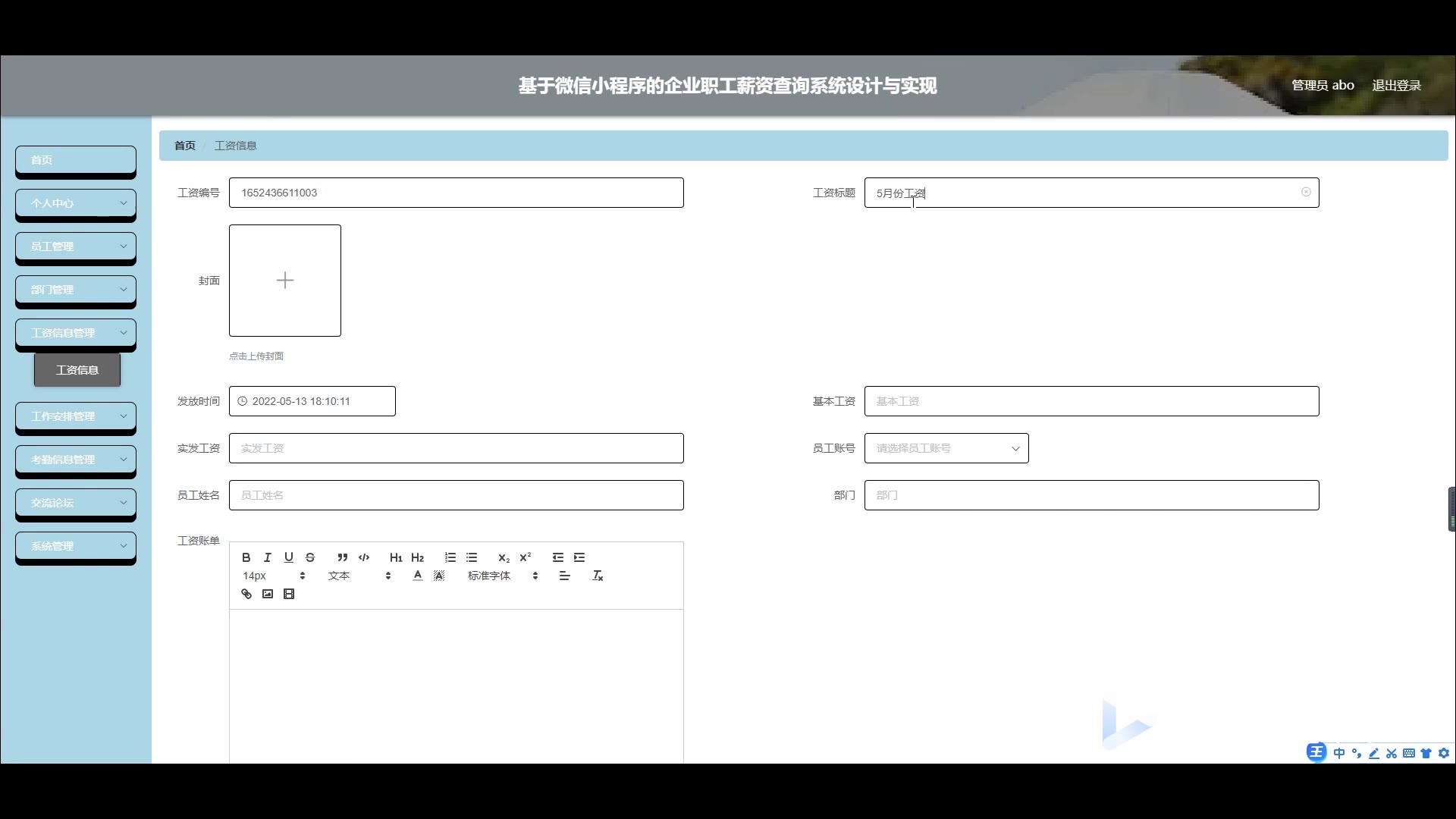The width and height of the screenshot is (1456, 819).
Task: Apply Heading 2 (H2) style
Action: tap(418, 557)
